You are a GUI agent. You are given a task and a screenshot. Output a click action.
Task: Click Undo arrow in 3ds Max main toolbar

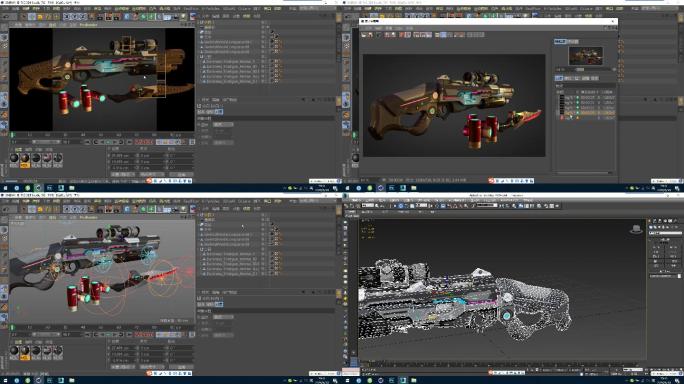pos(346,206)
